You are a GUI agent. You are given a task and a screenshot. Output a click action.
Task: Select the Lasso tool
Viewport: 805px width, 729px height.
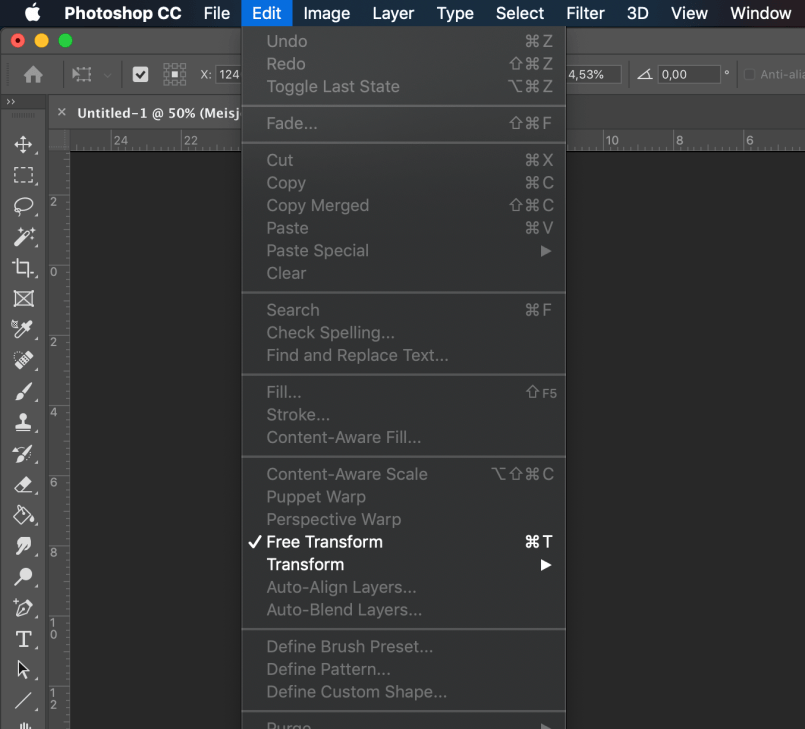(23, 206)
